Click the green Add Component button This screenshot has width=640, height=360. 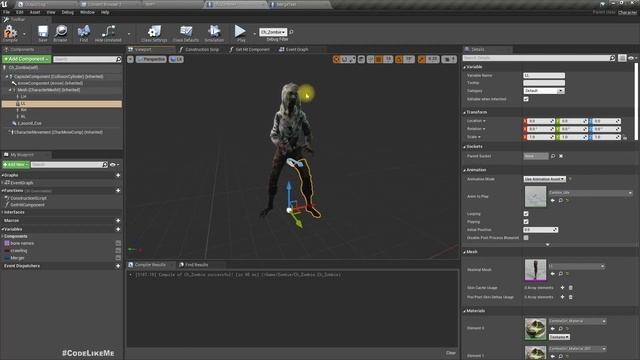pyautogui.click(x=27, y=59)
